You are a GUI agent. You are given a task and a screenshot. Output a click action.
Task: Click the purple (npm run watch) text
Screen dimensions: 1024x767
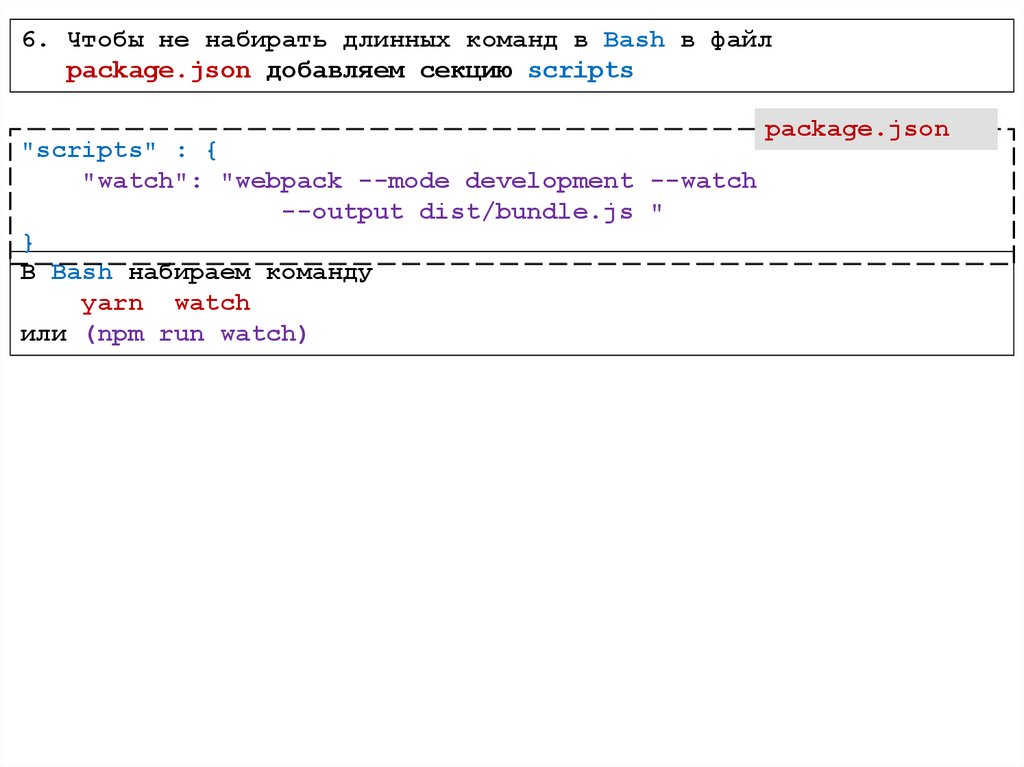pyautogui.click(x=196, y=334)
